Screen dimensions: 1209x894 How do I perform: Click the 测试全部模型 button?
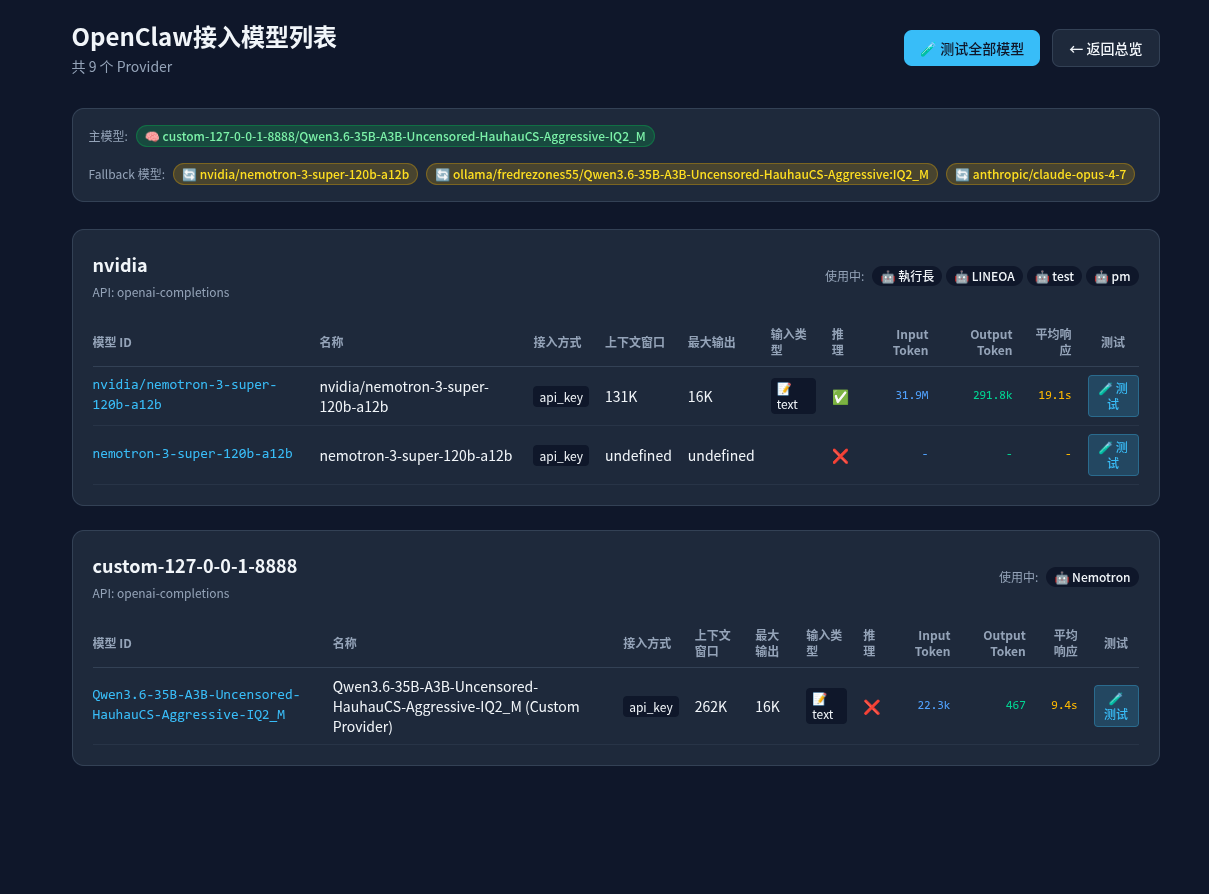pos(971,48)
